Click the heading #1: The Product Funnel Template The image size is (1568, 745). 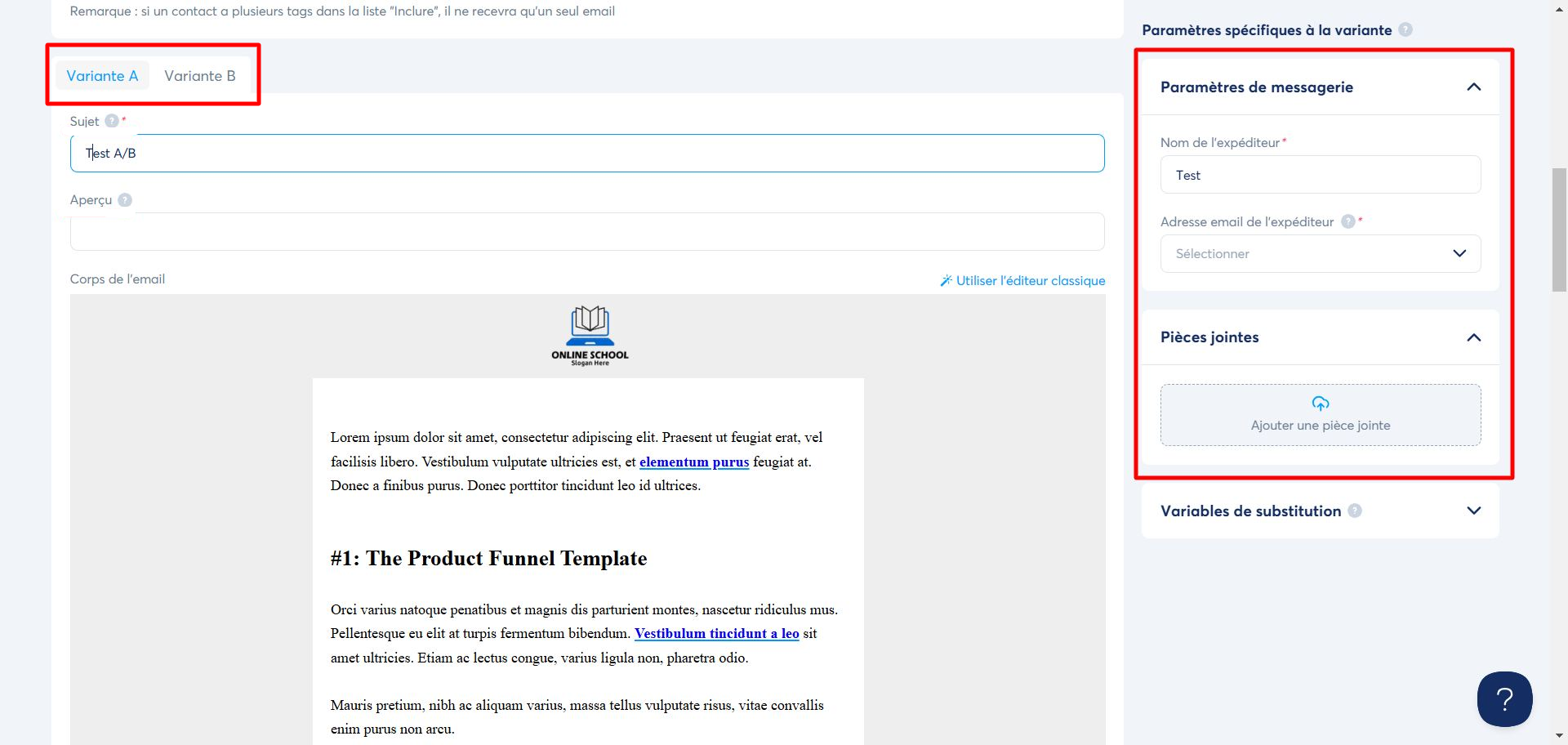(488, 559)
